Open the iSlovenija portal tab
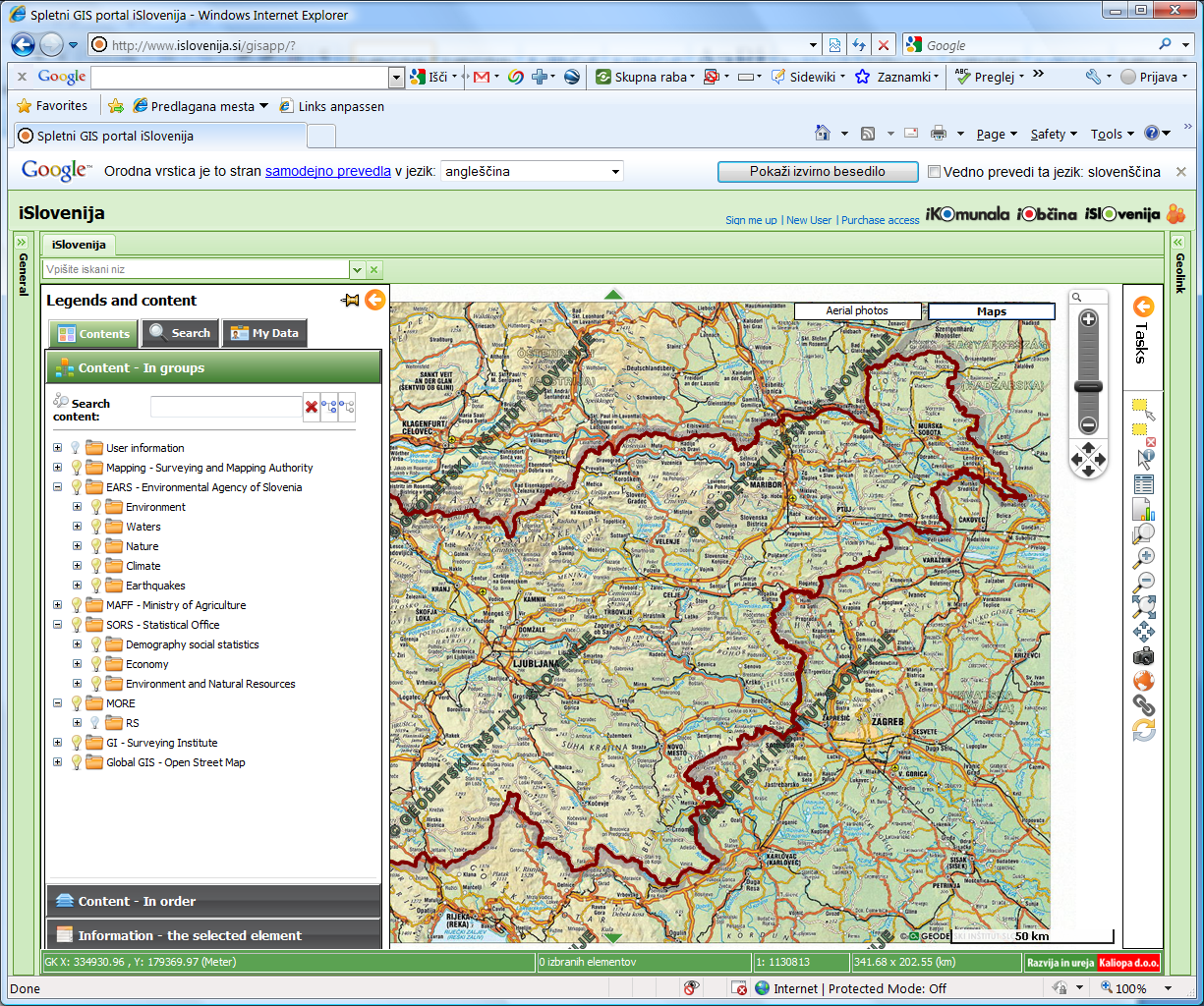This screenshot has width=1204, height=1006. coord(79,245)
